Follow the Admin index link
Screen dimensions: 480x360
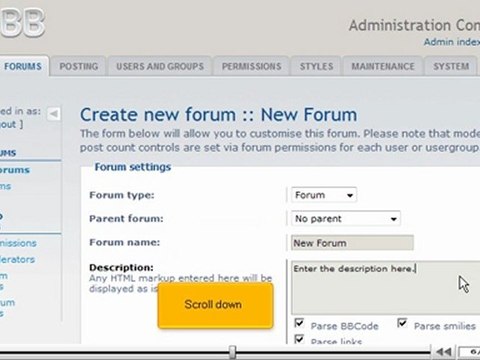[452, 42]
